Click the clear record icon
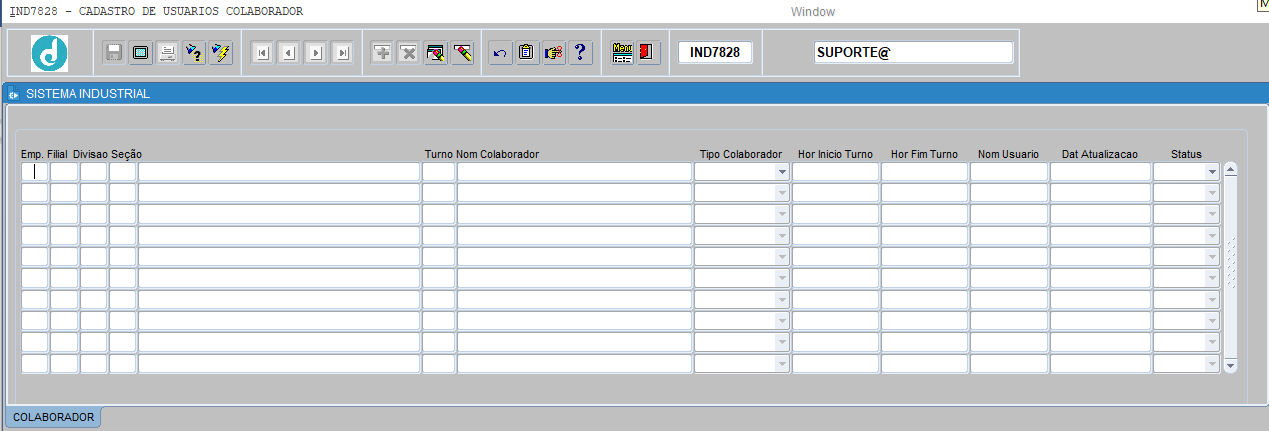The height and width of the screenshot is (431, 1269). coord(436,53)
